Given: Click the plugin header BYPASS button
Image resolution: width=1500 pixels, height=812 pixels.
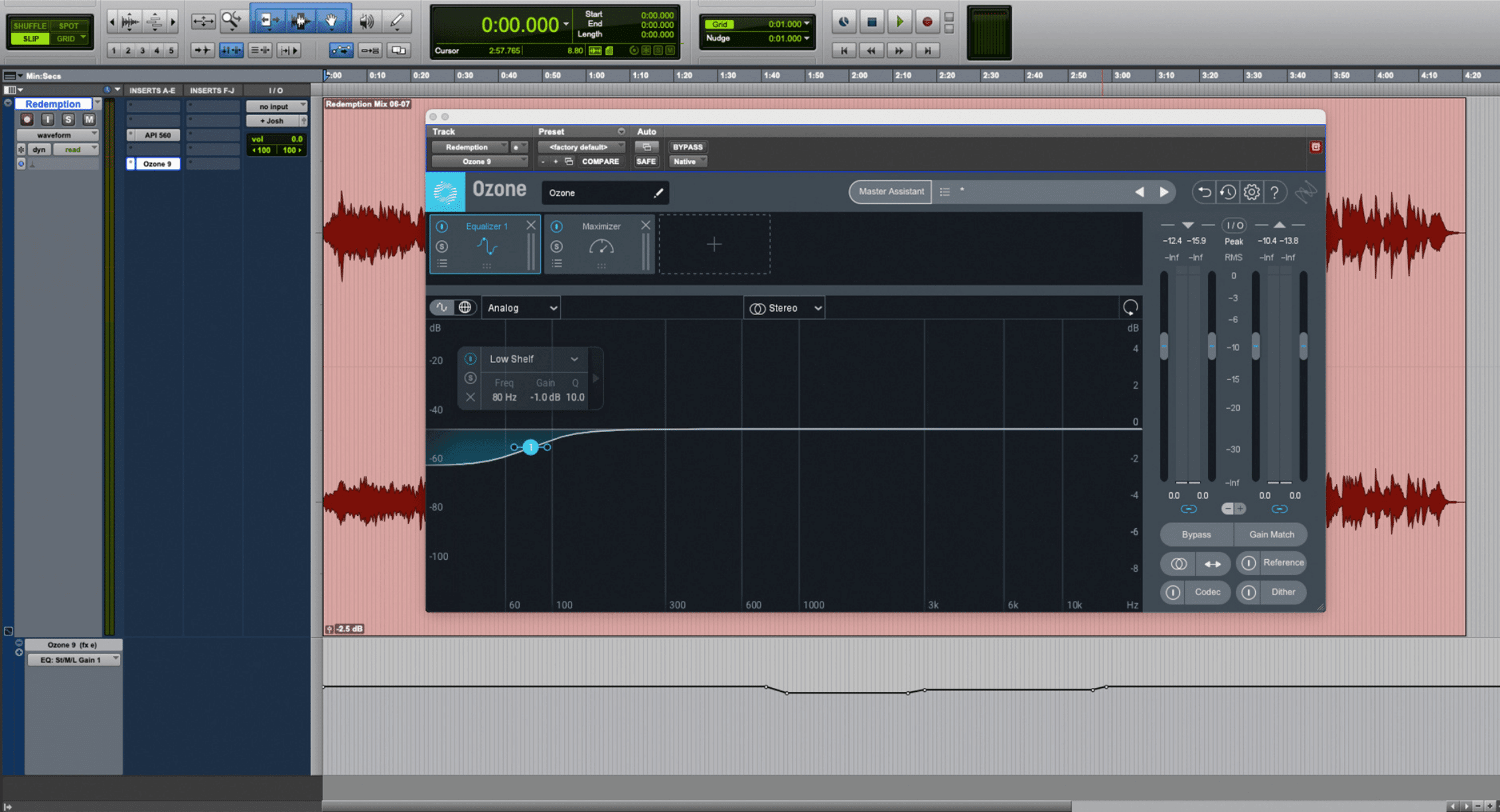Looking at the screenshot, I should [687, 147].
